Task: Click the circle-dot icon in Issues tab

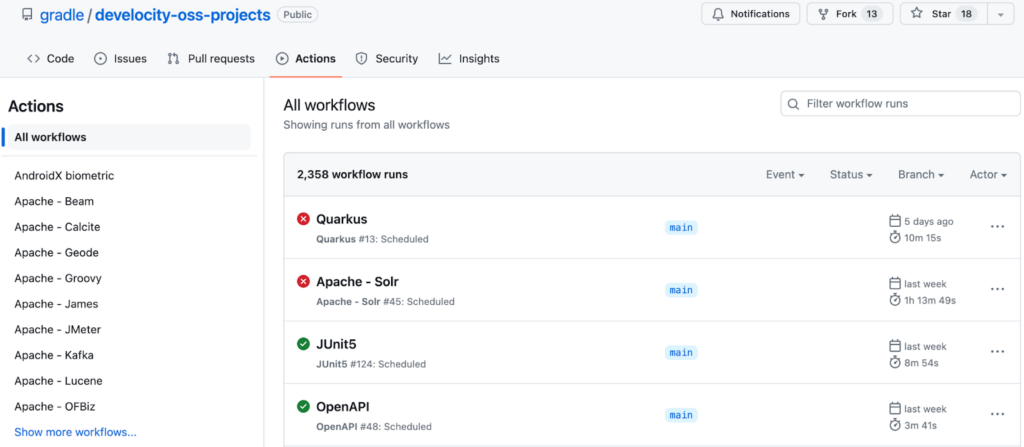Action: tap(101, 59)
